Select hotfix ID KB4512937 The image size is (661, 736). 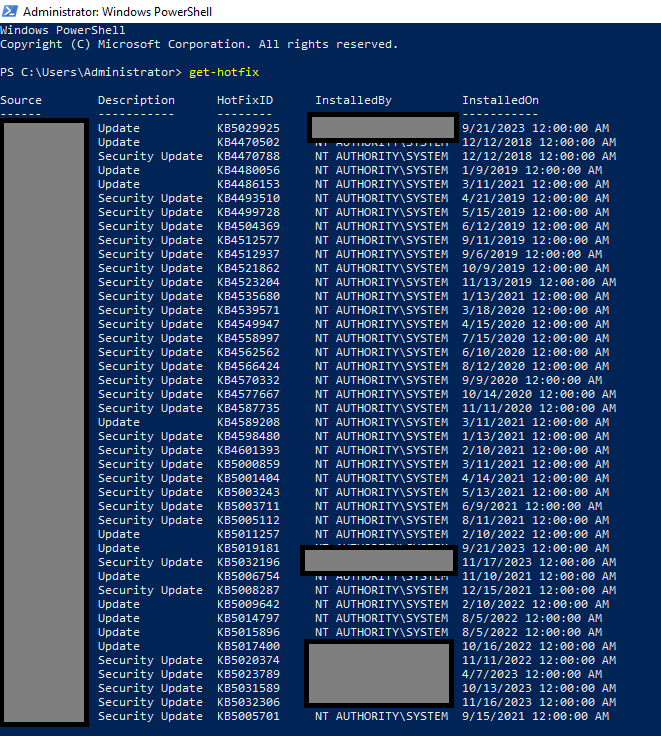248,254
